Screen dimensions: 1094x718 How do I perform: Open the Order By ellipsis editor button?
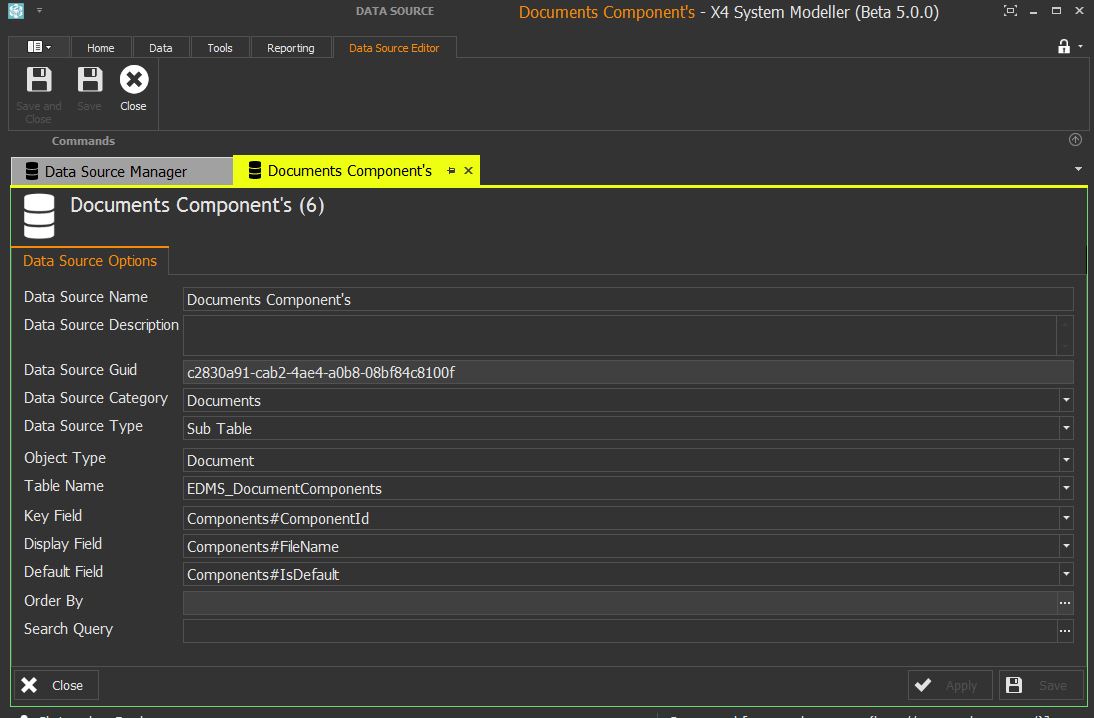coord(1065,603)
